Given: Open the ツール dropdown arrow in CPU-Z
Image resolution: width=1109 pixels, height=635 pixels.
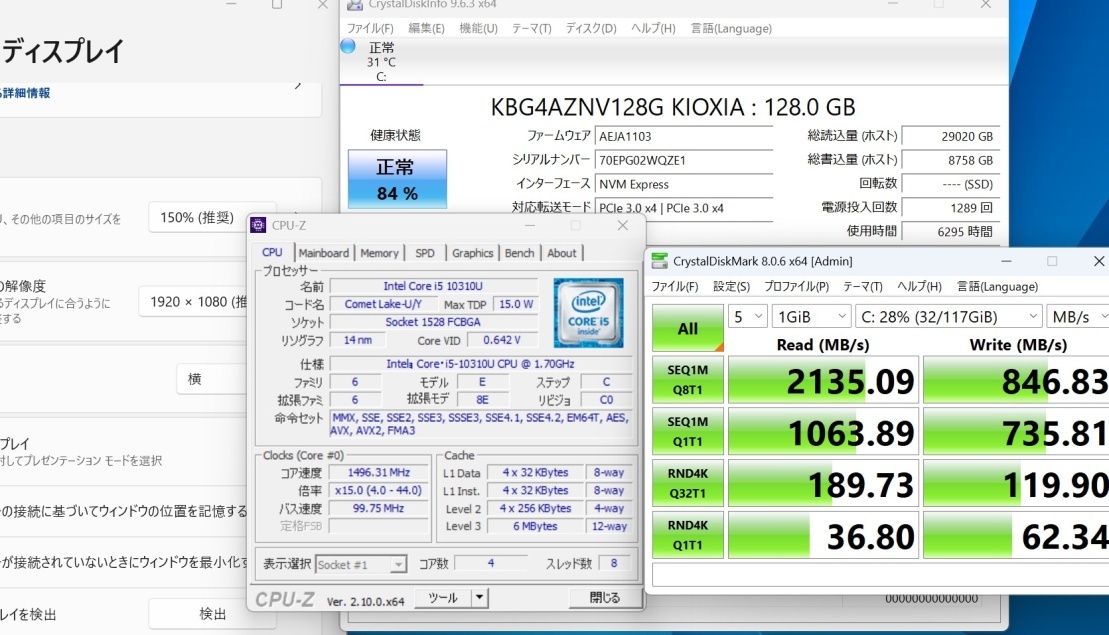Looking at the screenshot, I should (x=480, y=598).
